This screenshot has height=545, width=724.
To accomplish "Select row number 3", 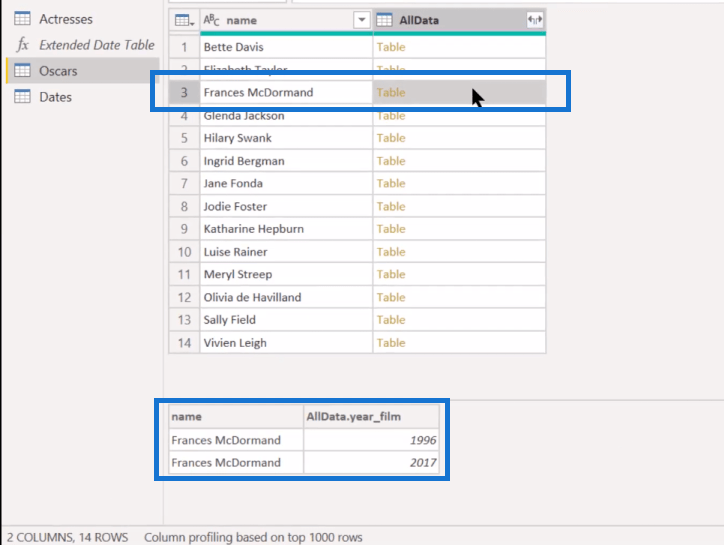I will coord(184,92).
